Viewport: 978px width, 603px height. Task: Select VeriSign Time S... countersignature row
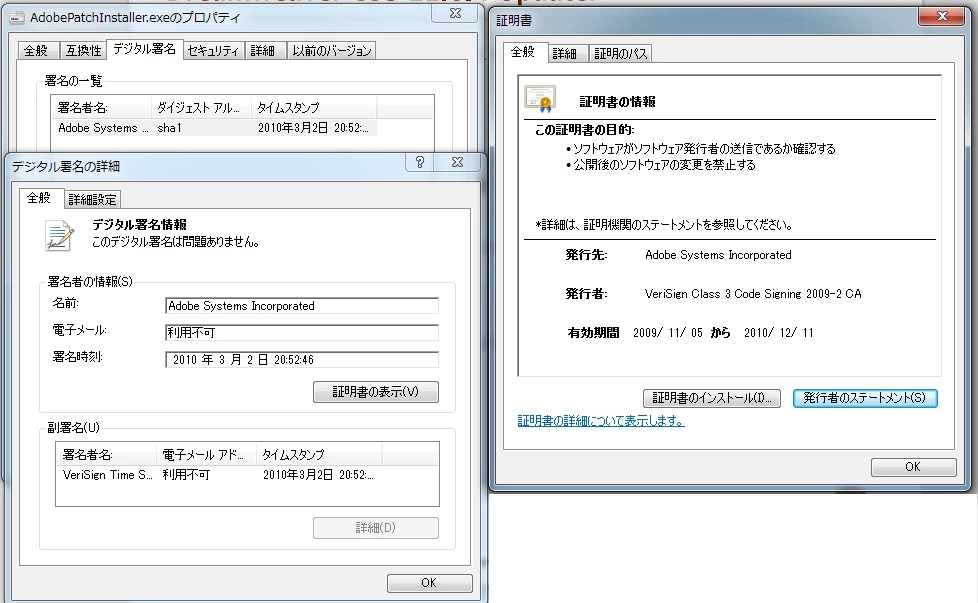point(219,475)
